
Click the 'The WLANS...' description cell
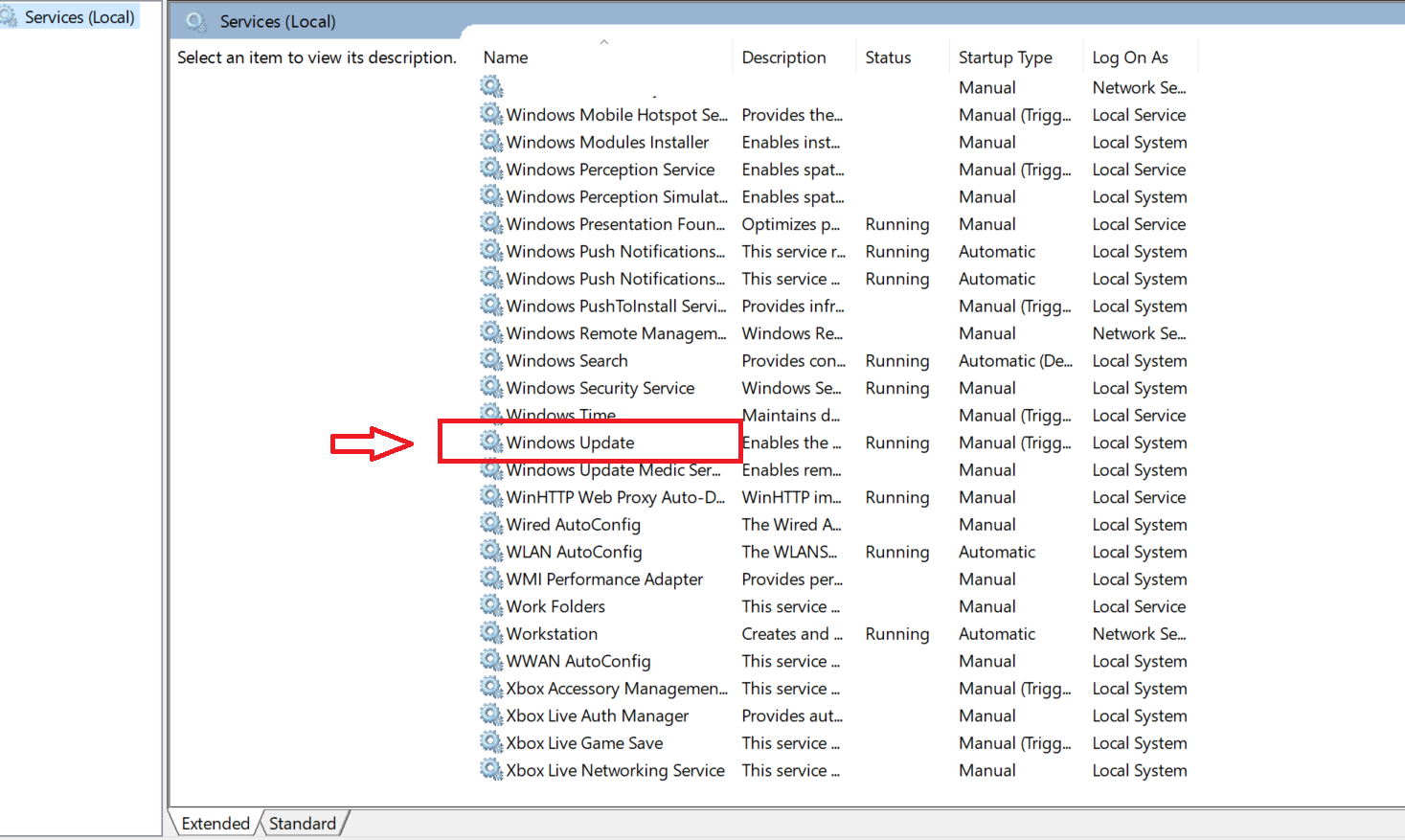point(789,552)
